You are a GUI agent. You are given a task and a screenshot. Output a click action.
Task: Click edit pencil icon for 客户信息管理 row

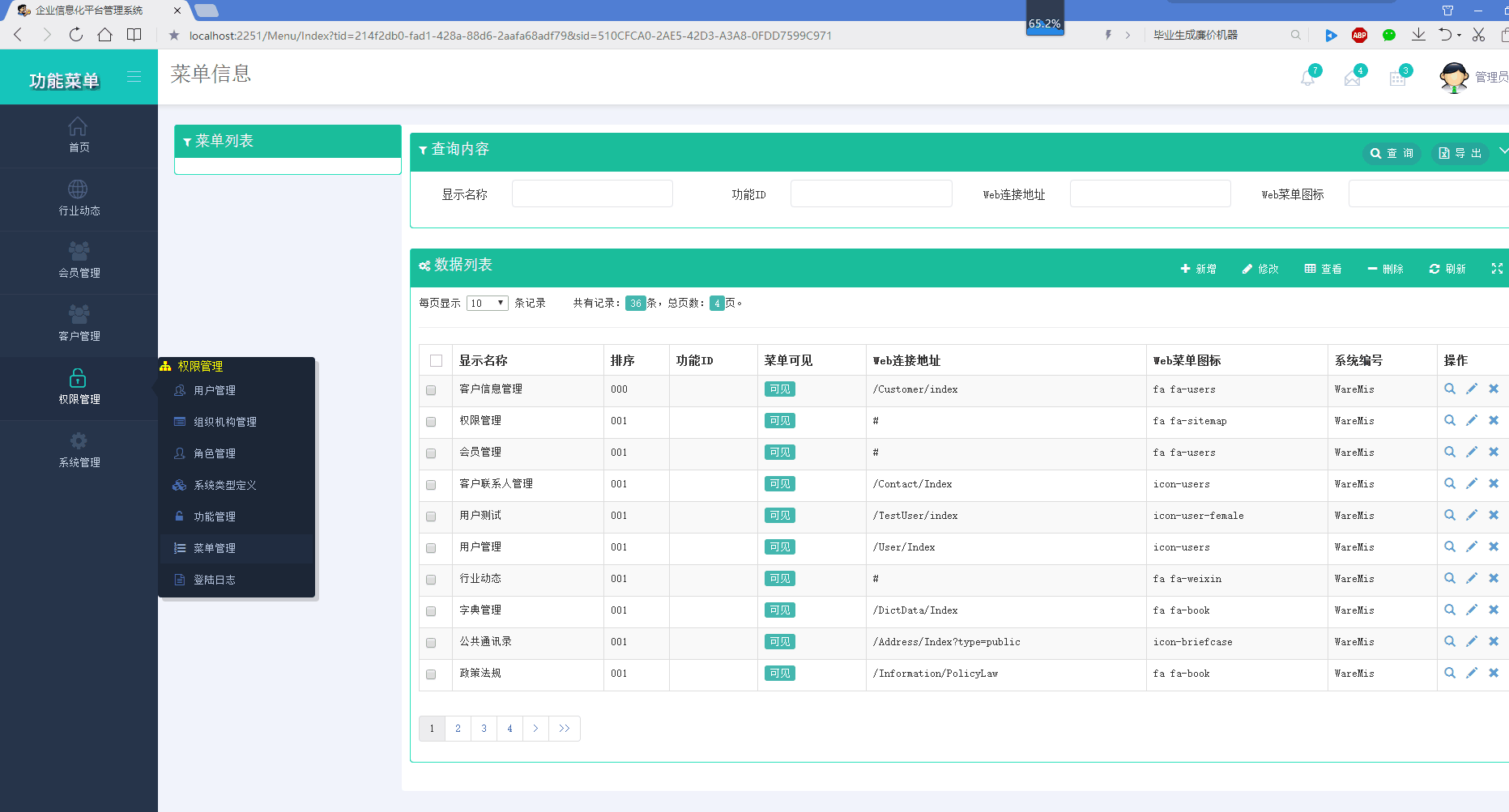1472,389
